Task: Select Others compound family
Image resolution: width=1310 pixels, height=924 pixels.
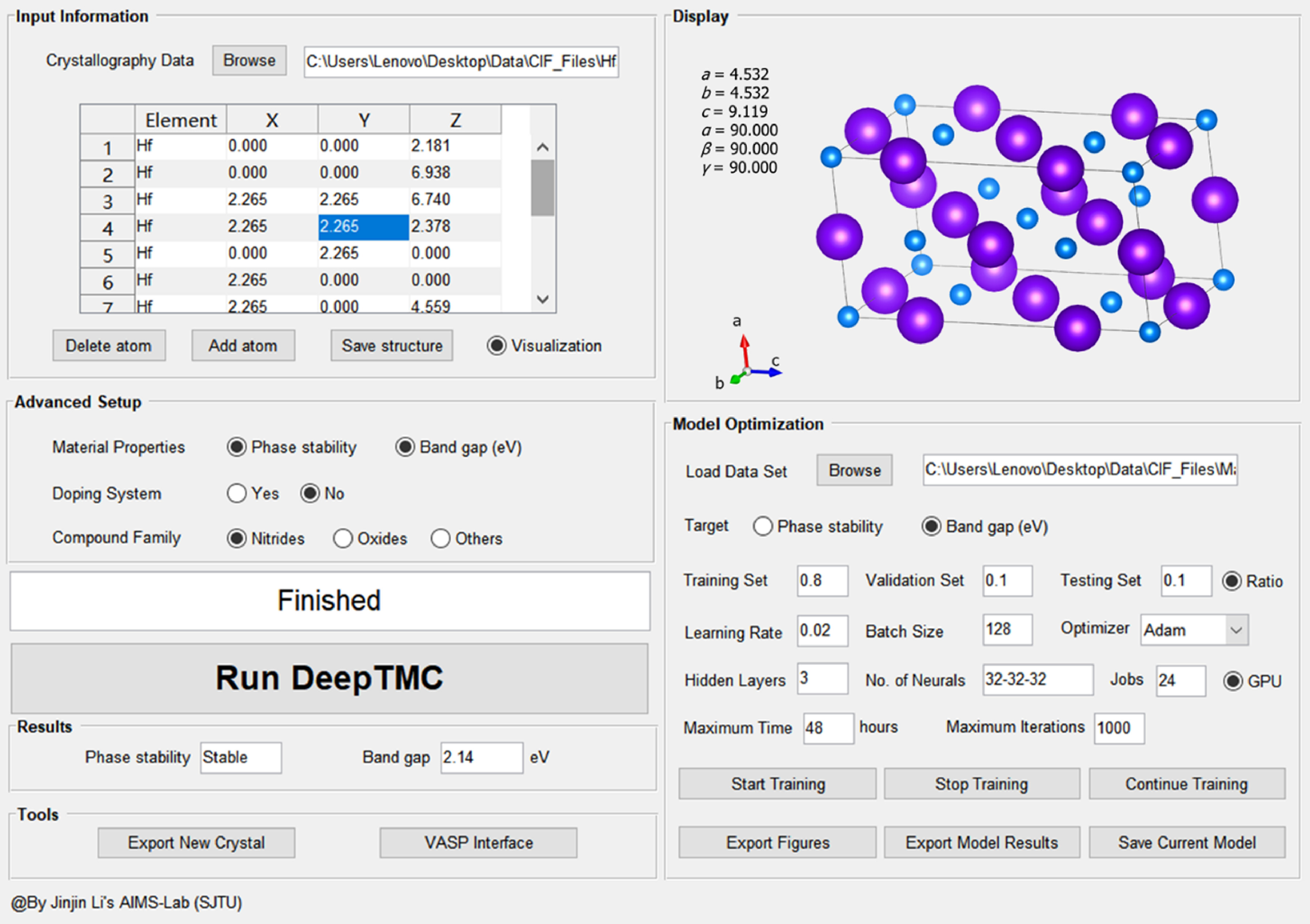Action: coord(441,538)
